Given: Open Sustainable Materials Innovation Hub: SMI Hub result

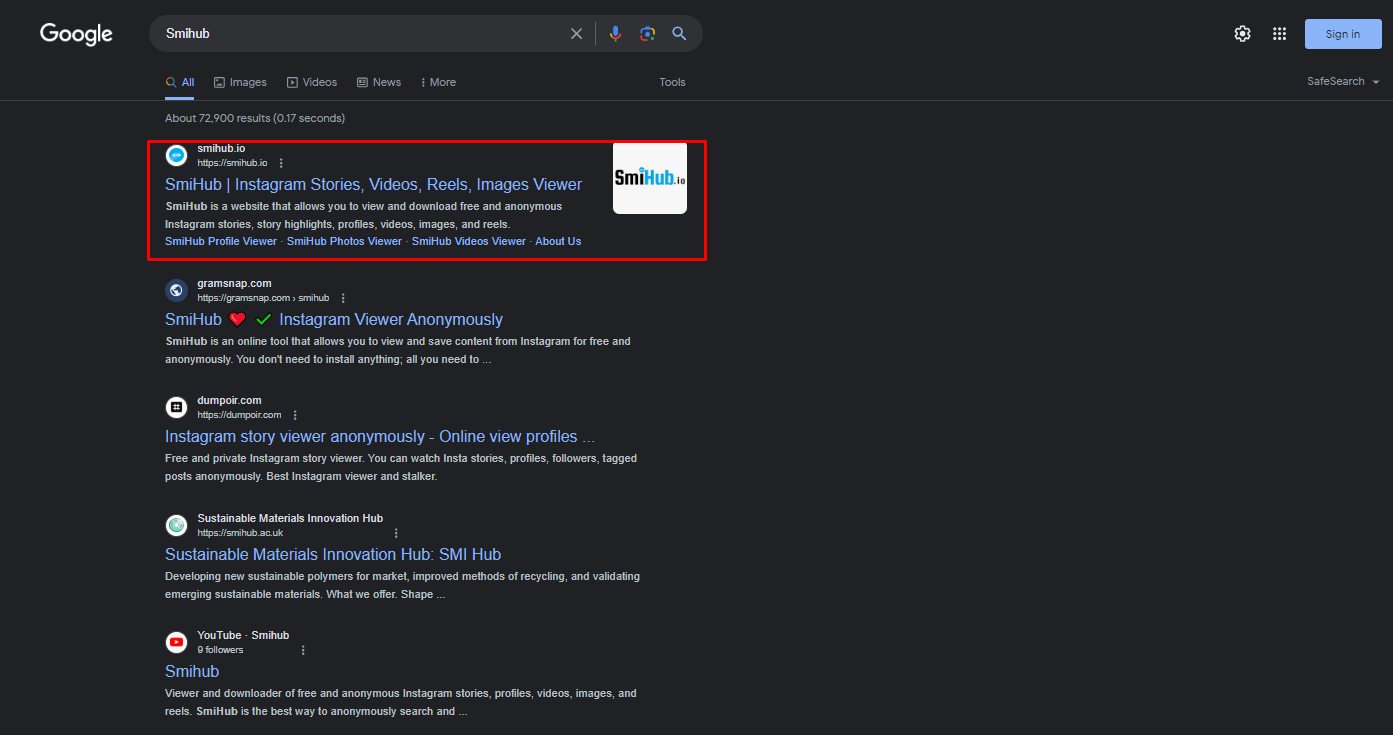Looking at the screenshot, I should pos(333,554).
